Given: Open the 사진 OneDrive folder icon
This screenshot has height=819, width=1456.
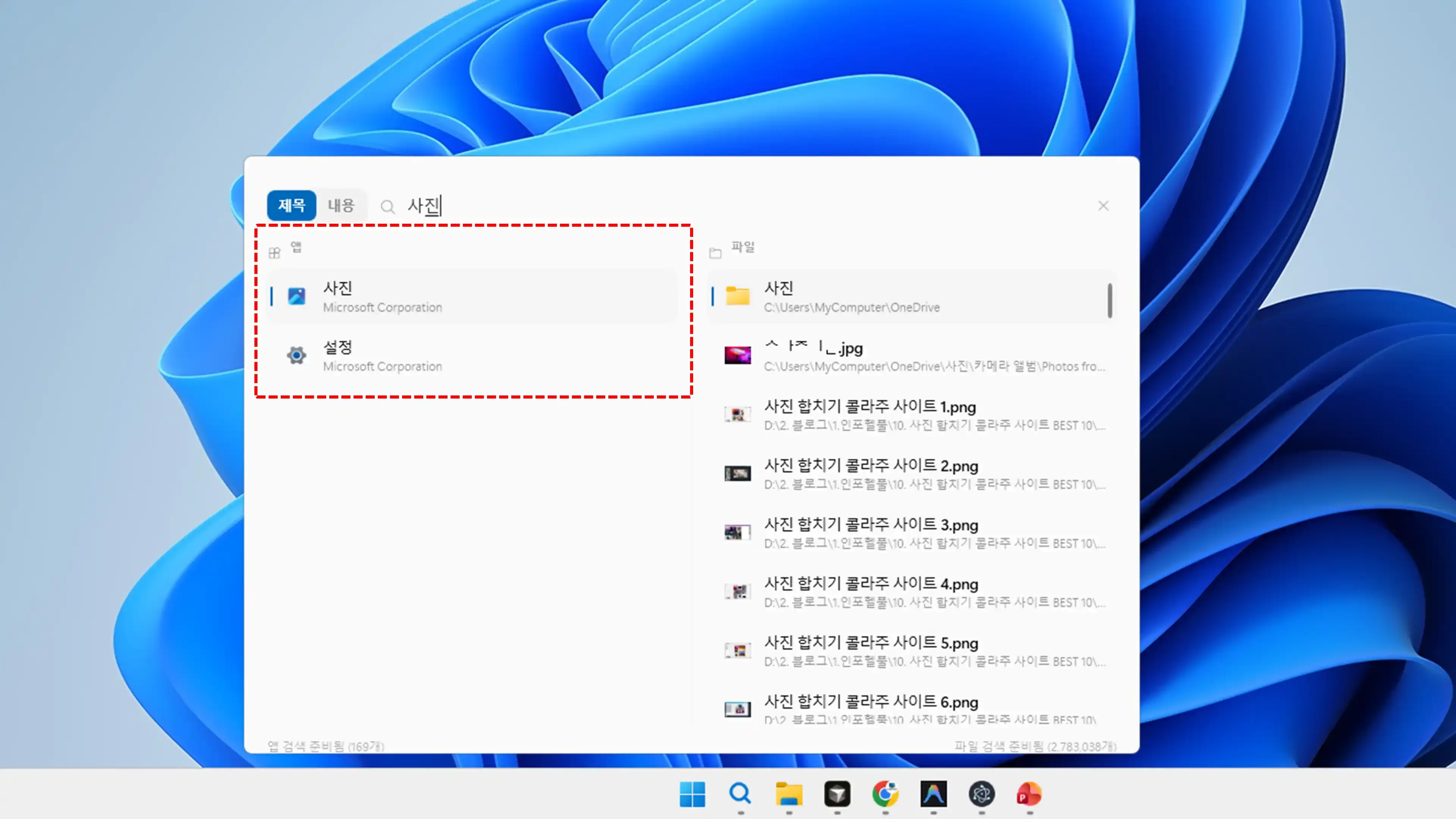Looking at the screenshot, I should pyautogui.click(x=737, y=296).
